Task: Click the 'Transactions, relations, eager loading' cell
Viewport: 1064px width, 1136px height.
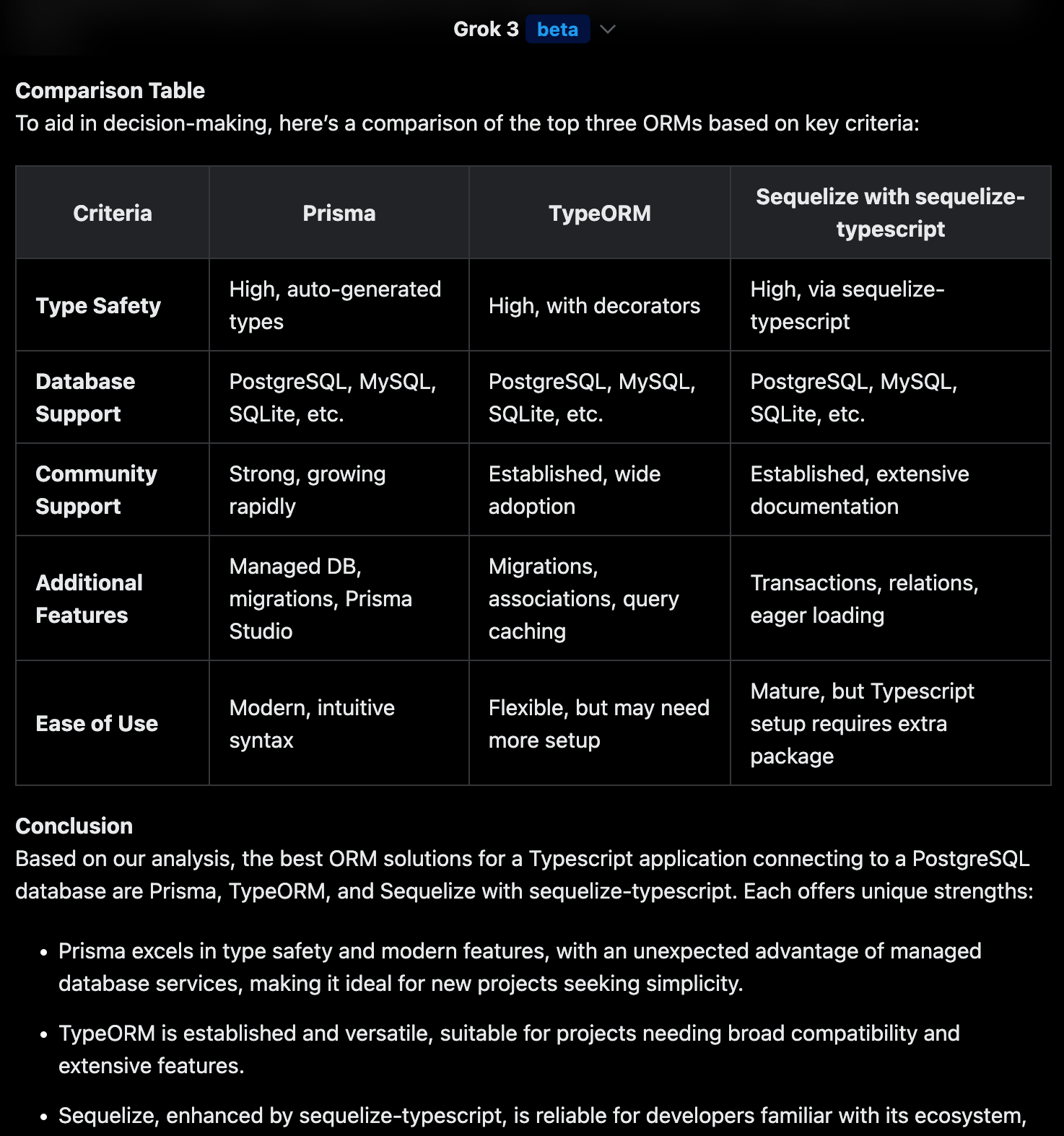Action: coord(891,598)
